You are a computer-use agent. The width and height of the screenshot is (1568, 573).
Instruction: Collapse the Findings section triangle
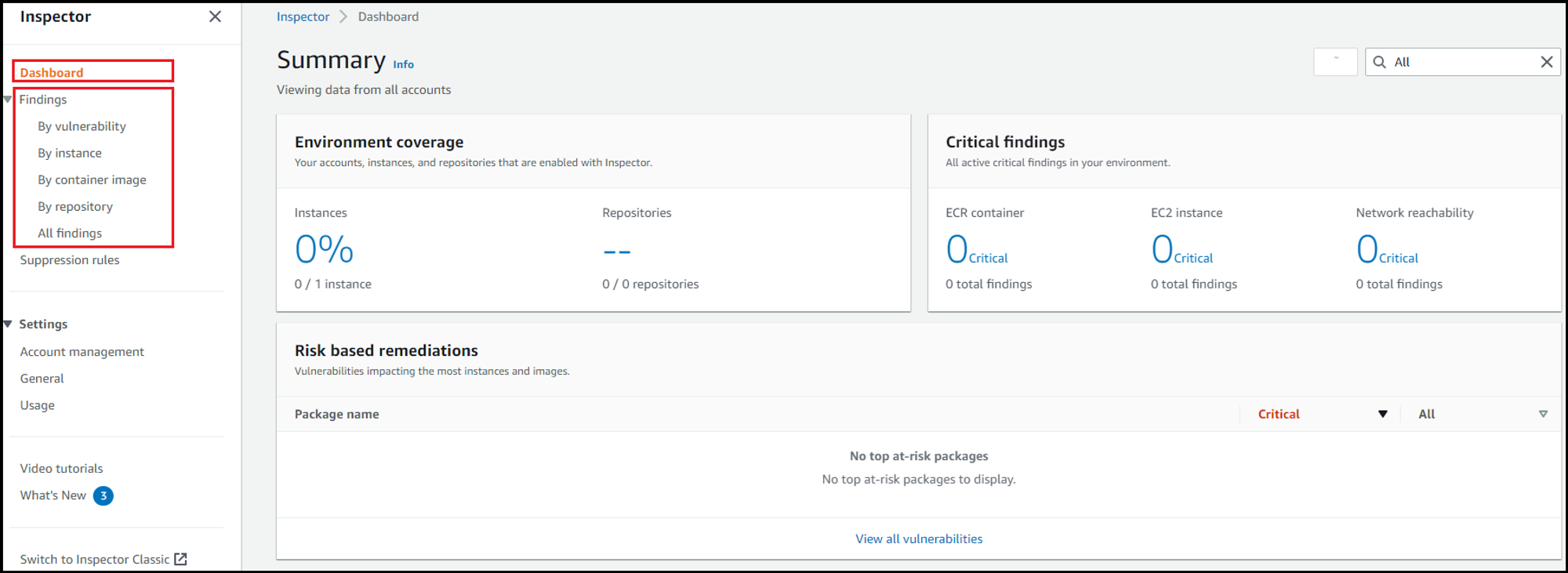point(8,100)
